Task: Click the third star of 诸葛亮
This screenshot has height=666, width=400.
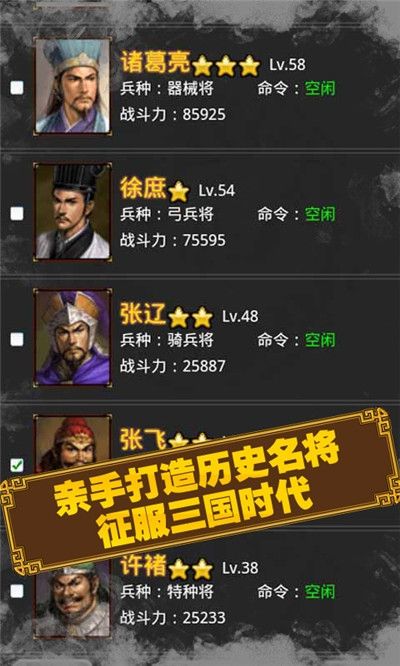Action: pyautogui.click(x=250, y=66)
